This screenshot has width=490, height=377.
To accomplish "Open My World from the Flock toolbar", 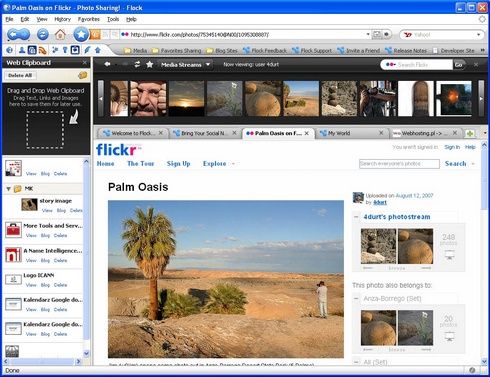I will coord(9,50).
